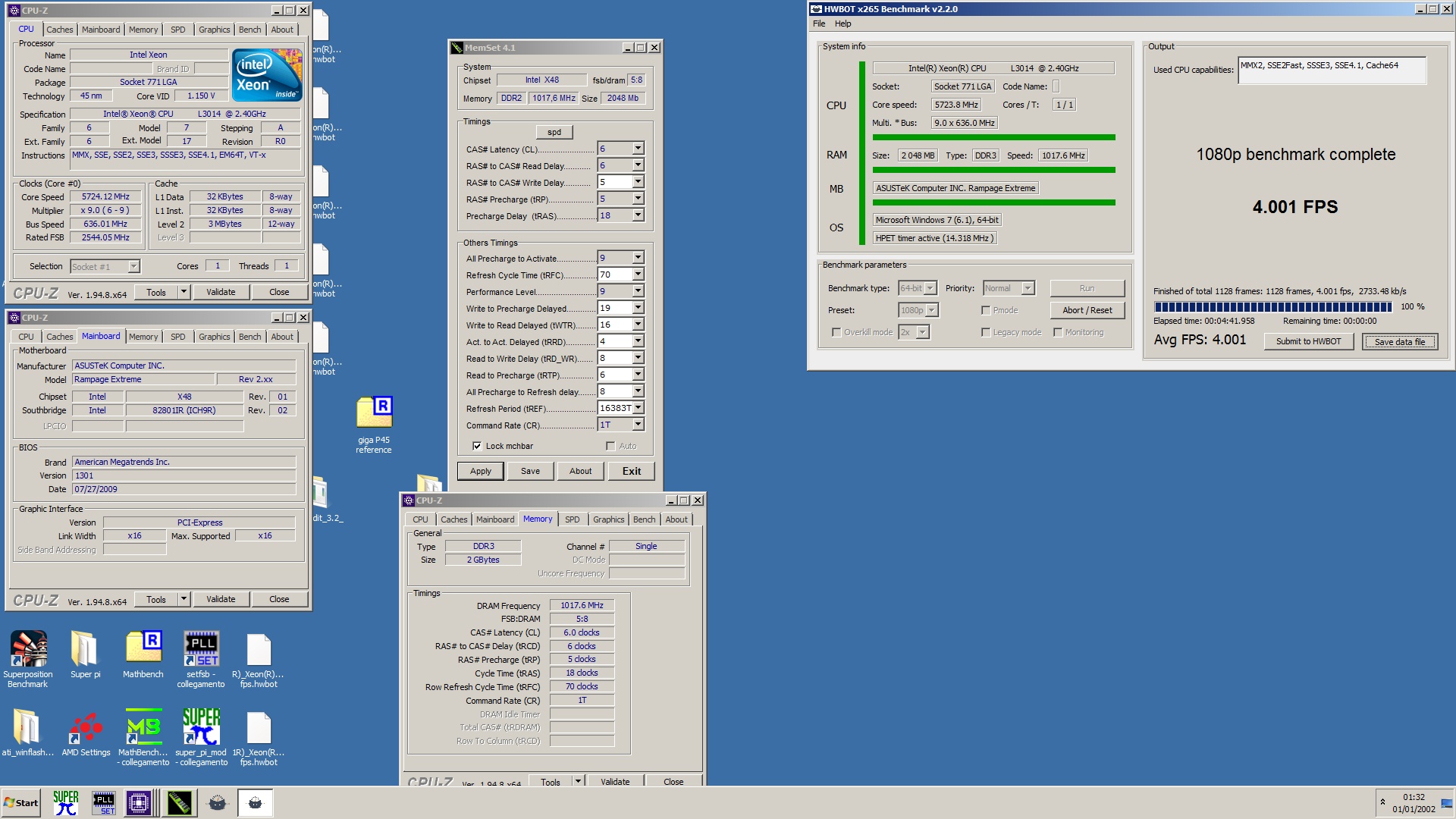The width and height of the screenshot is (1456, 819).
Task: Open Refresh Cycle Time (tRFC) dropdown
Action: coord(638,275)
